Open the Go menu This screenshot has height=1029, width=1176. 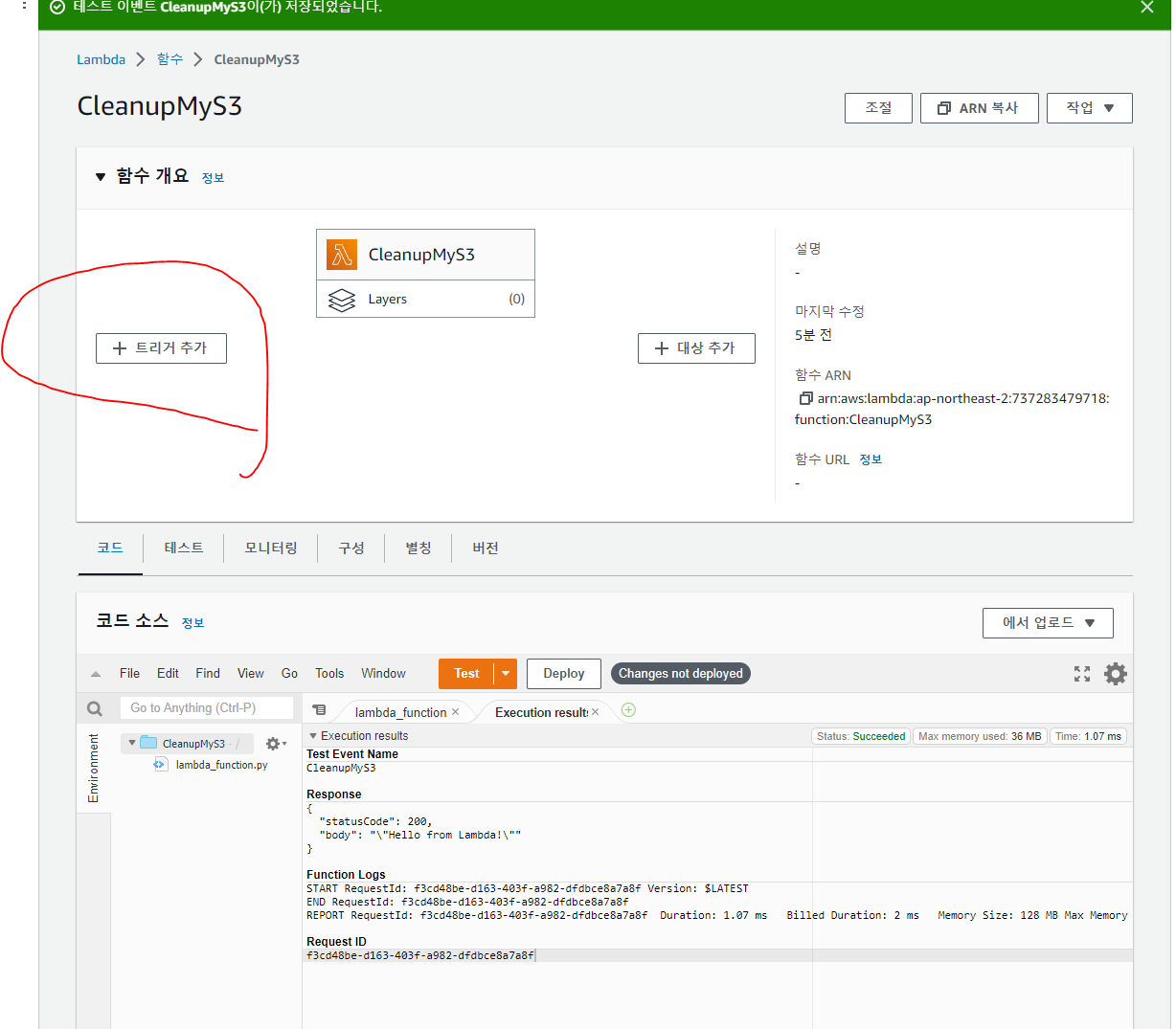tap(289, 674)
